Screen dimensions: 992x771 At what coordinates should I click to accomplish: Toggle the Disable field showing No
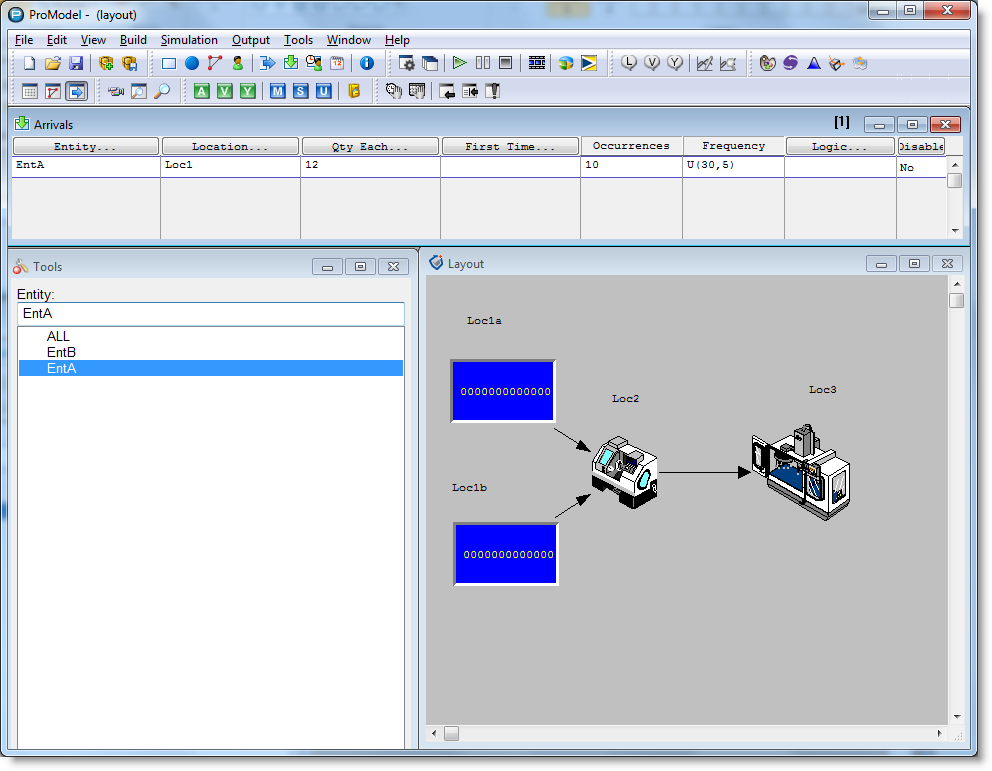[921, 168]
